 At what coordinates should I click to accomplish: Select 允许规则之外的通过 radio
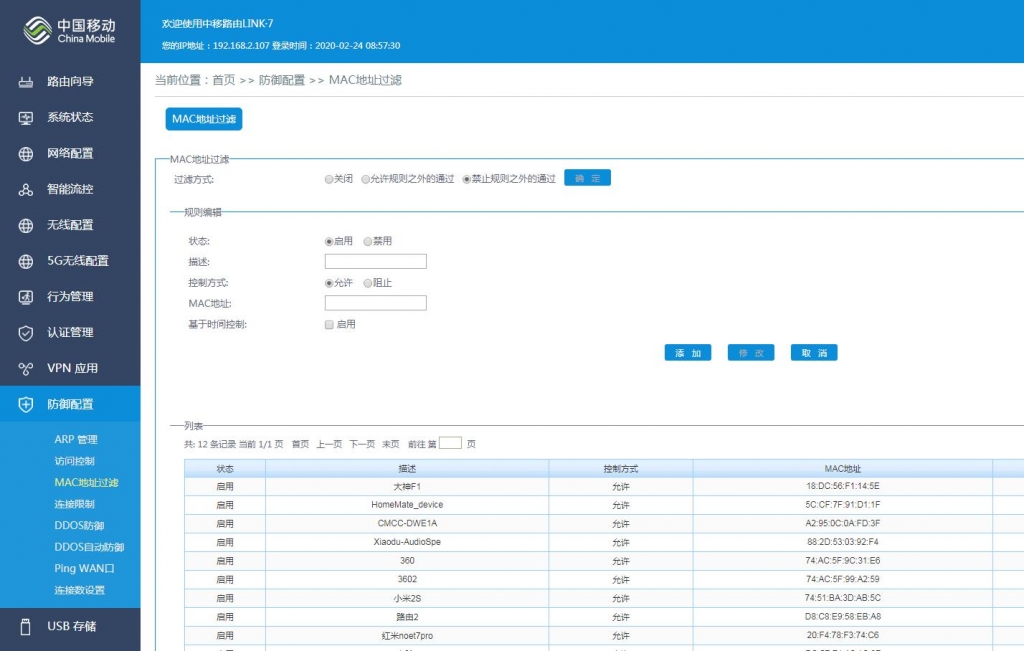coord(366,179)
